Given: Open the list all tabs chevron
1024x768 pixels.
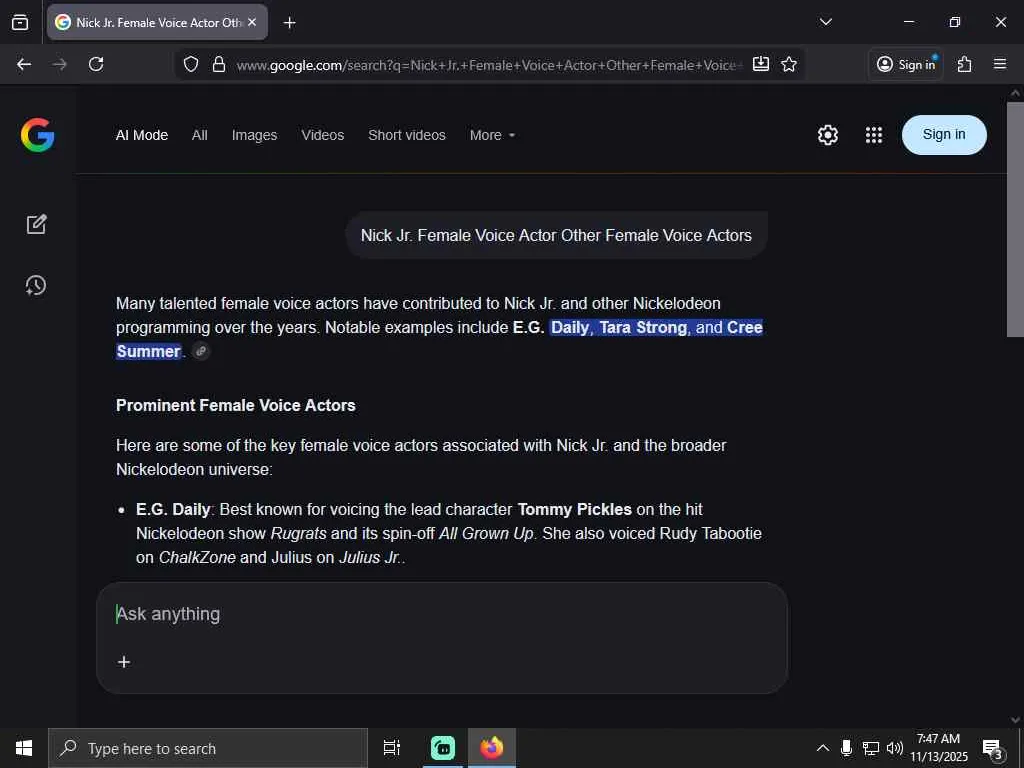Looking at the screenshot, I should [x=825, y=22].
